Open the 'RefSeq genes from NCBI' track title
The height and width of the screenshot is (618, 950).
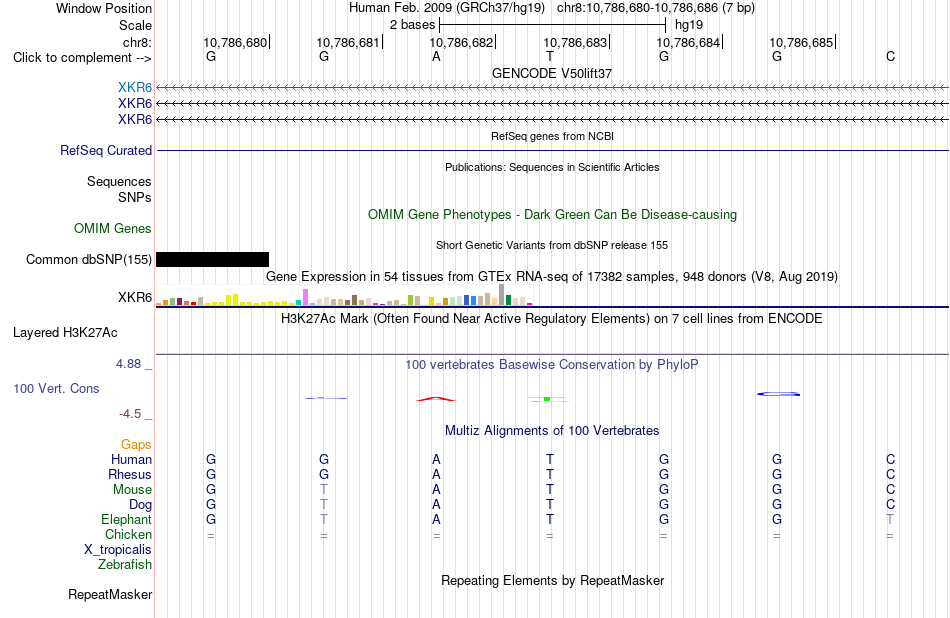[x=552, y=136]
